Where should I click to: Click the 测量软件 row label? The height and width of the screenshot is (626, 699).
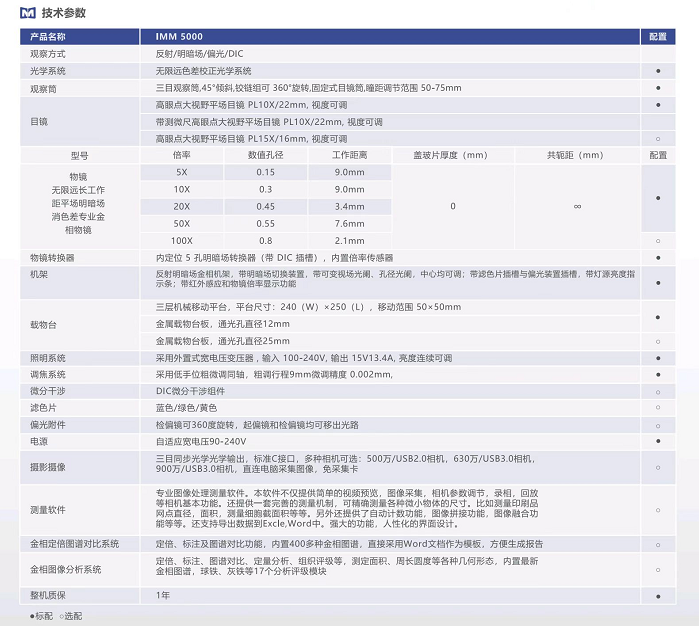pyautogui.click(x=48, y=510)
